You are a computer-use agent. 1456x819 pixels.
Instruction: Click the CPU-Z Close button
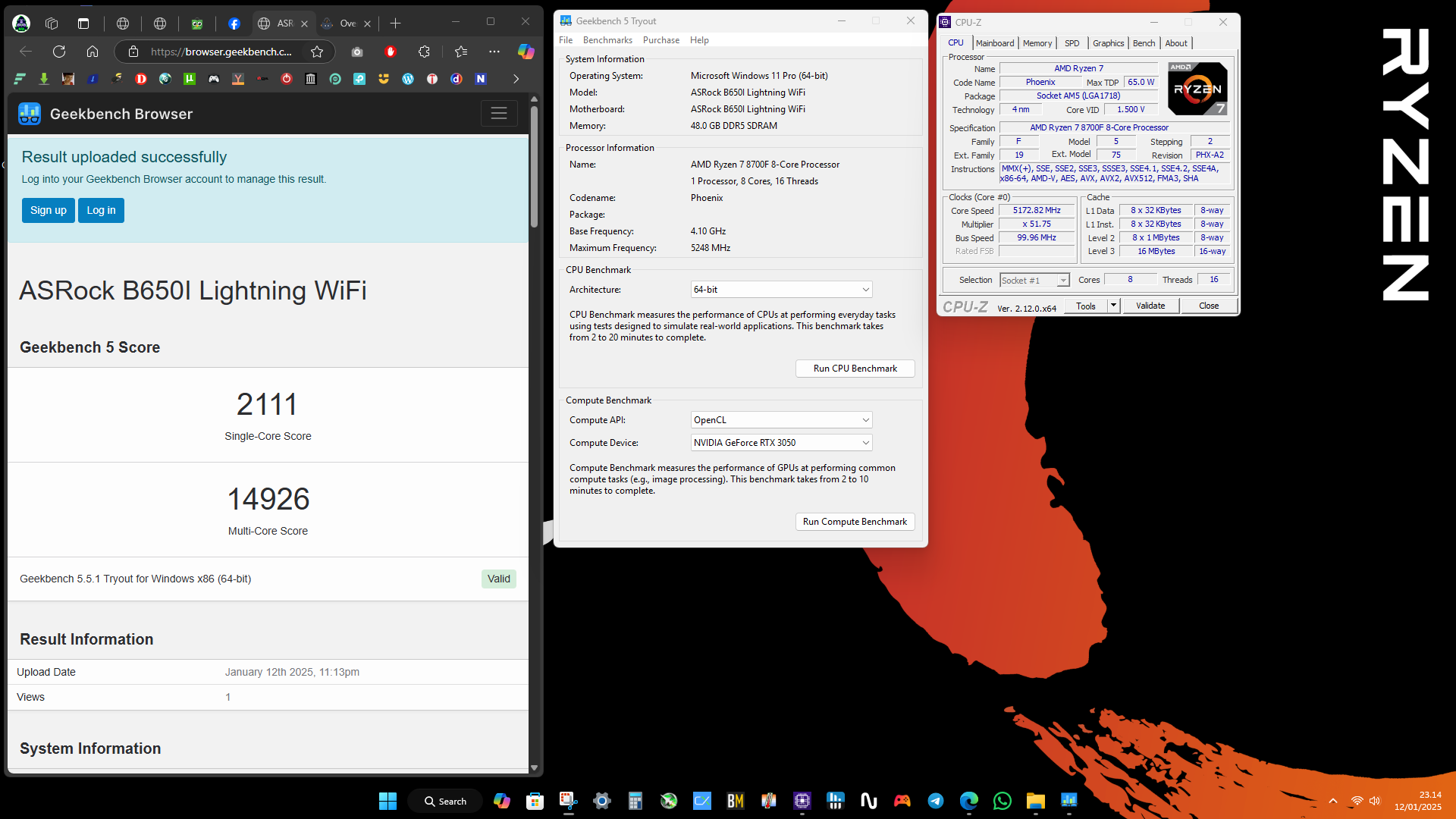tap(1209, 306)
